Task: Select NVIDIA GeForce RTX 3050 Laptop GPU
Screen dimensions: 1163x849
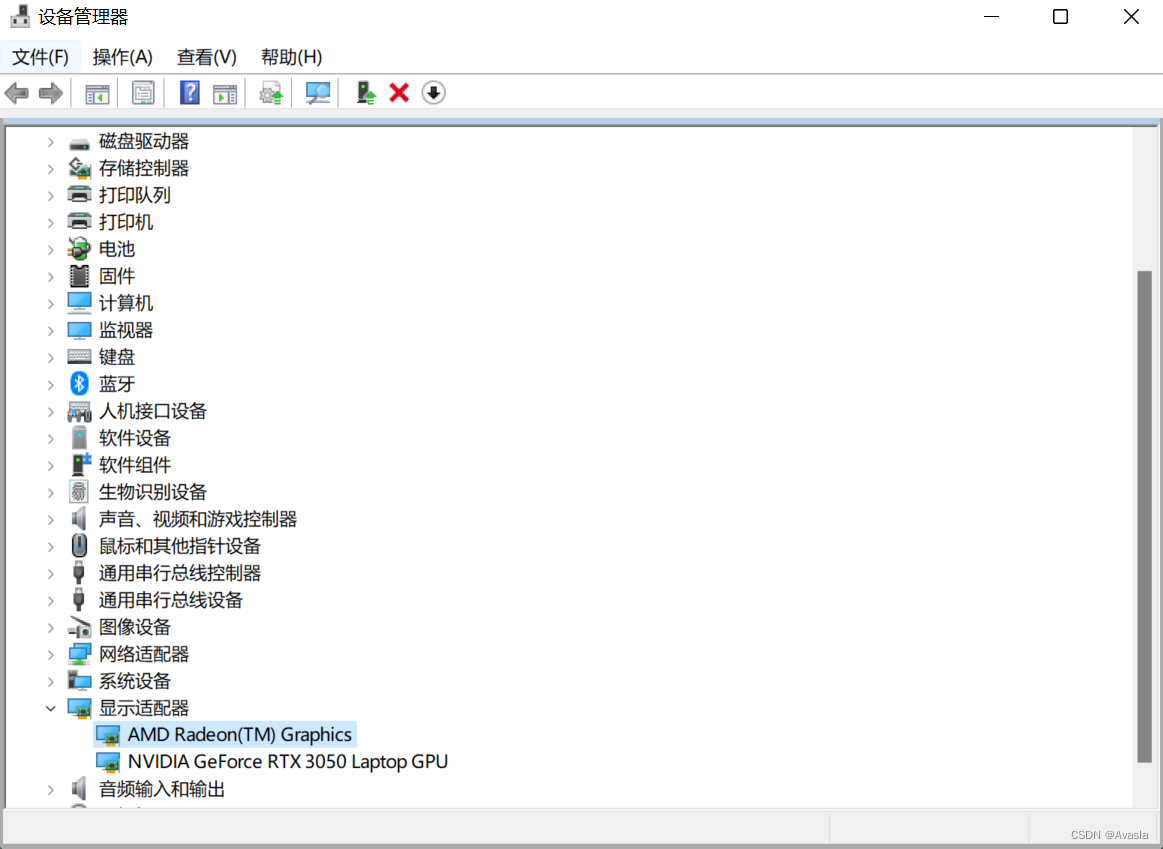Action: [288, 762]
